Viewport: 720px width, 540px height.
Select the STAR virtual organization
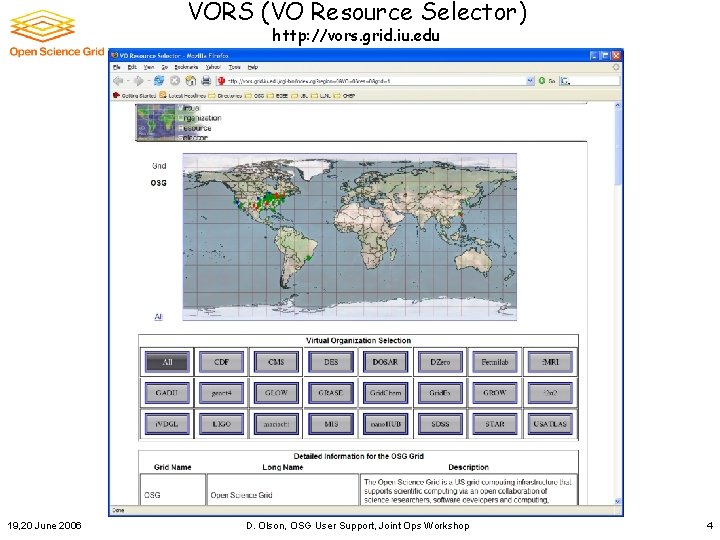(x=495, y=424)
